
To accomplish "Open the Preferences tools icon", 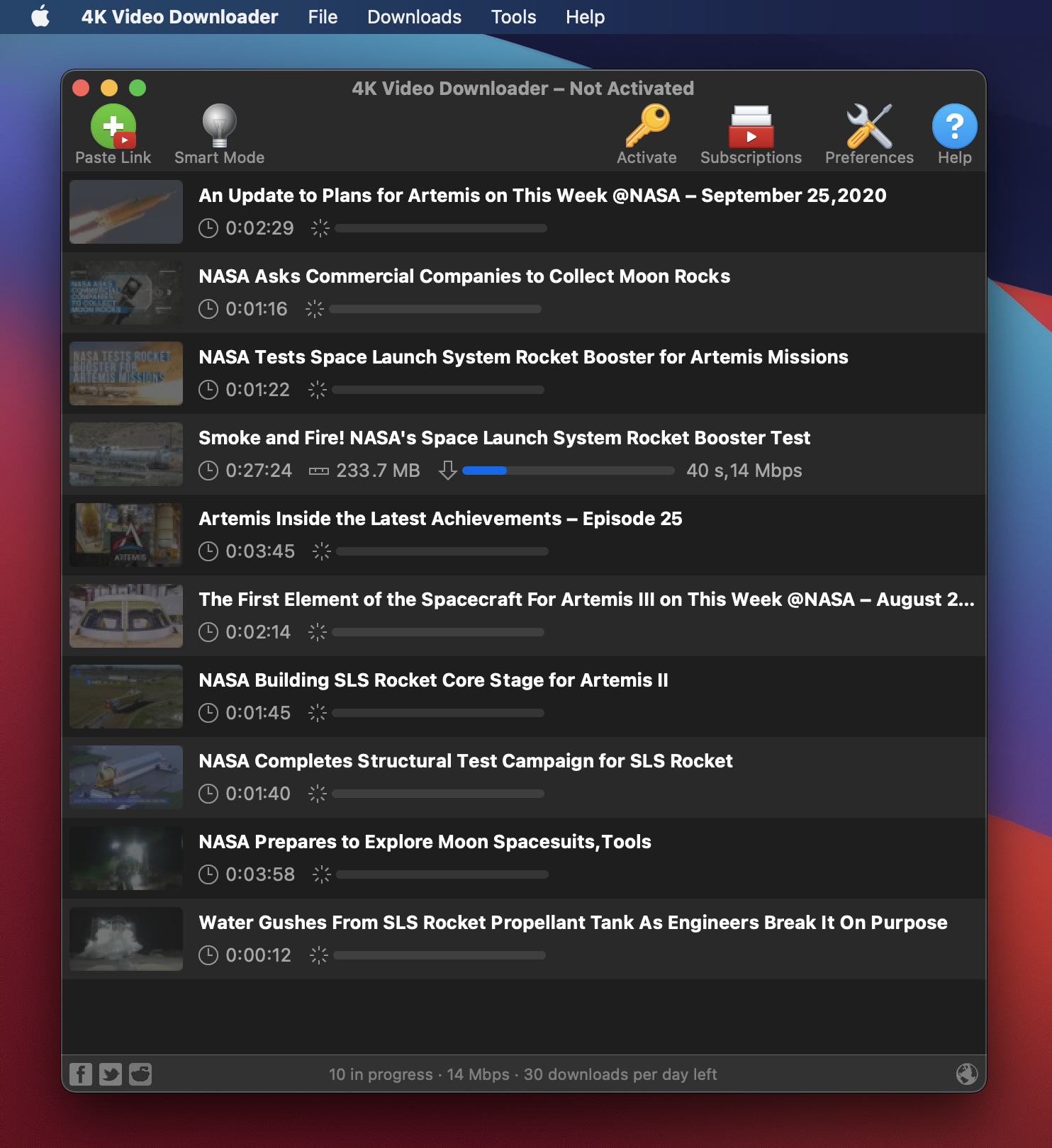I will click(x=869, y=126).
